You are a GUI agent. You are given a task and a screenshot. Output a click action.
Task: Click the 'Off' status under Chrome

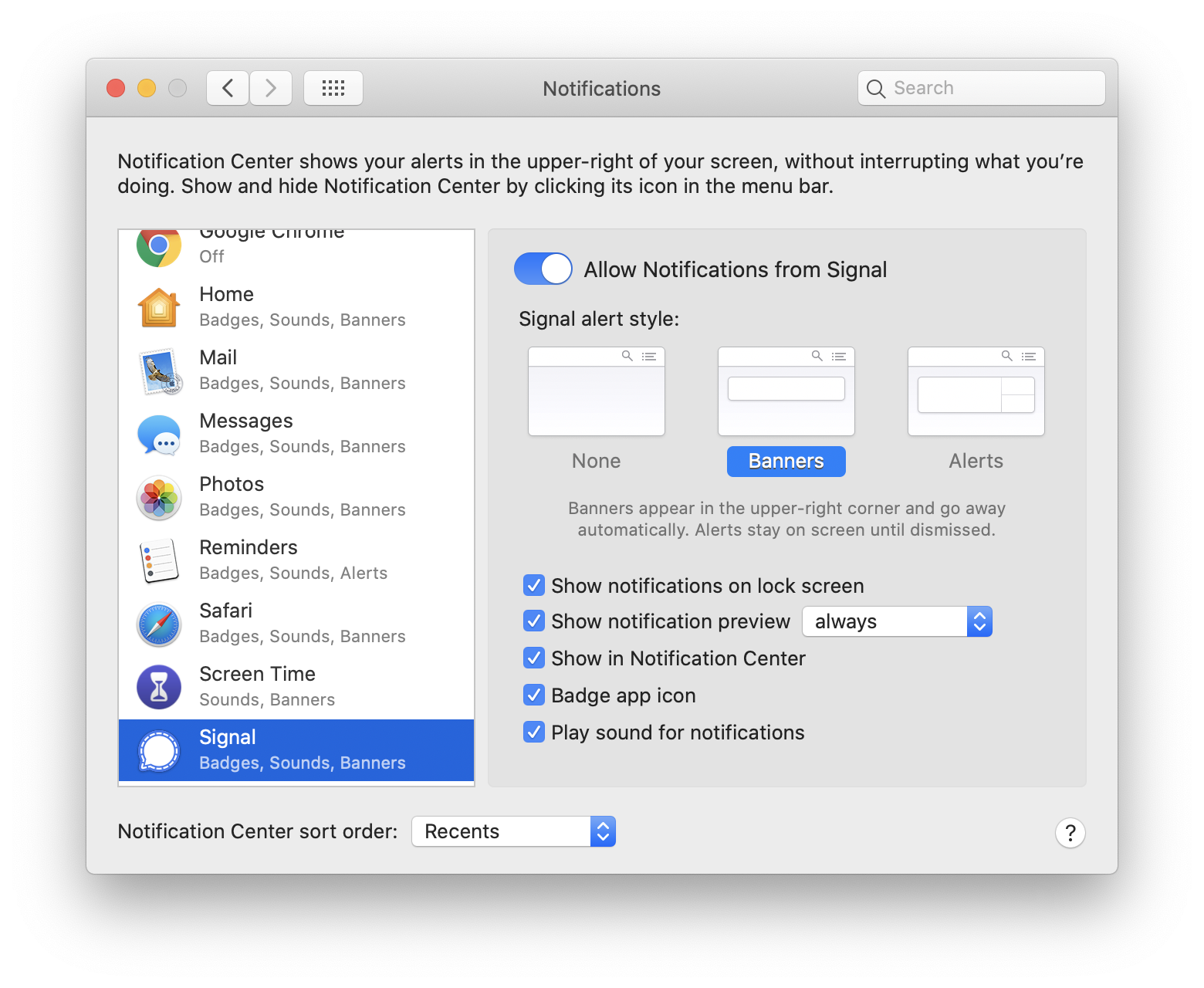212,256
